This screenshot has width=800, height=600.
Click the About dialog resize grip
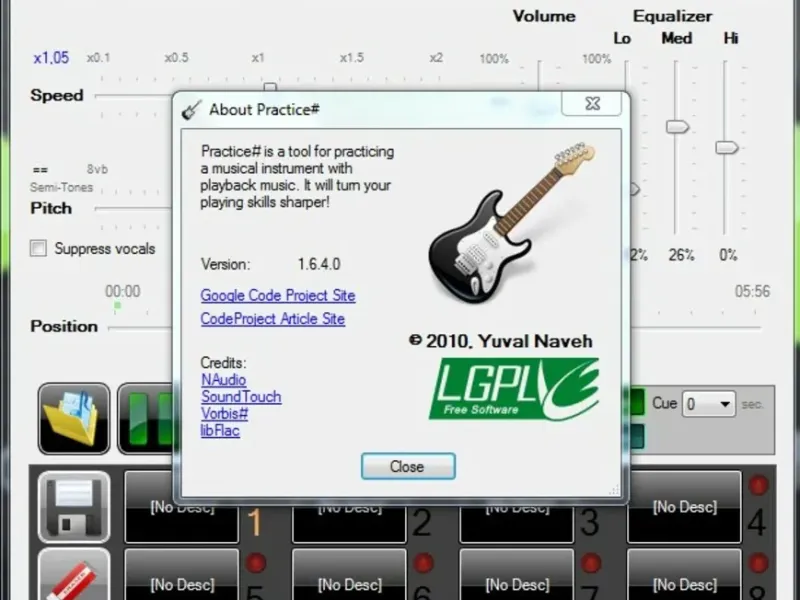pos(614,490)
